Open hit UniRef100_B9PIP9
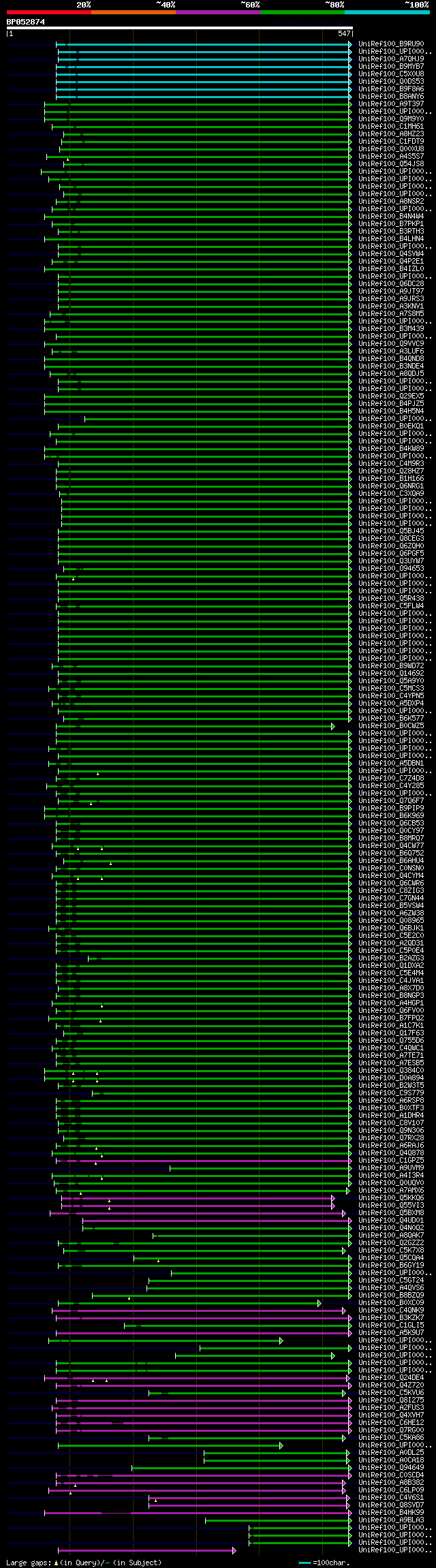Viewport: 436px width, 1568px height. [x=391, y=809]
